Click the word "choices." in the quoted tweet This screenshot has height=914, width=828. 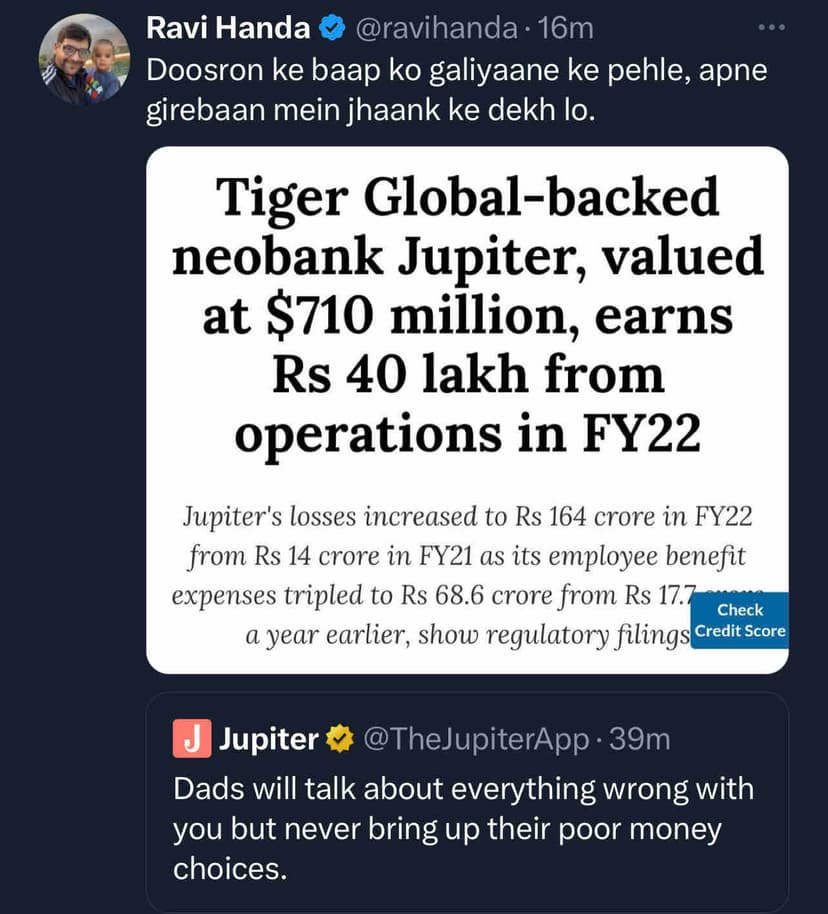click(x=230, y=868)
